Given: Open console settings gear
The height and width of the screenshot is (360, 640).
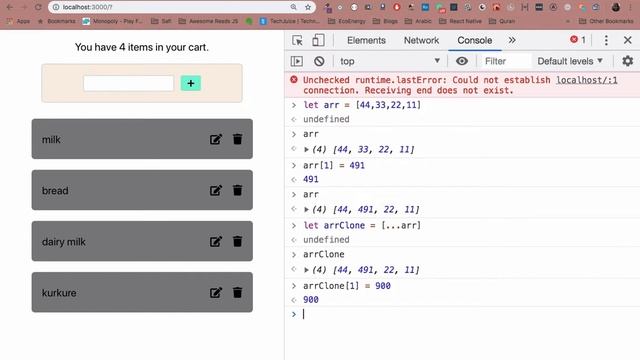Looking at the screenshot, I should click(627, 61).
